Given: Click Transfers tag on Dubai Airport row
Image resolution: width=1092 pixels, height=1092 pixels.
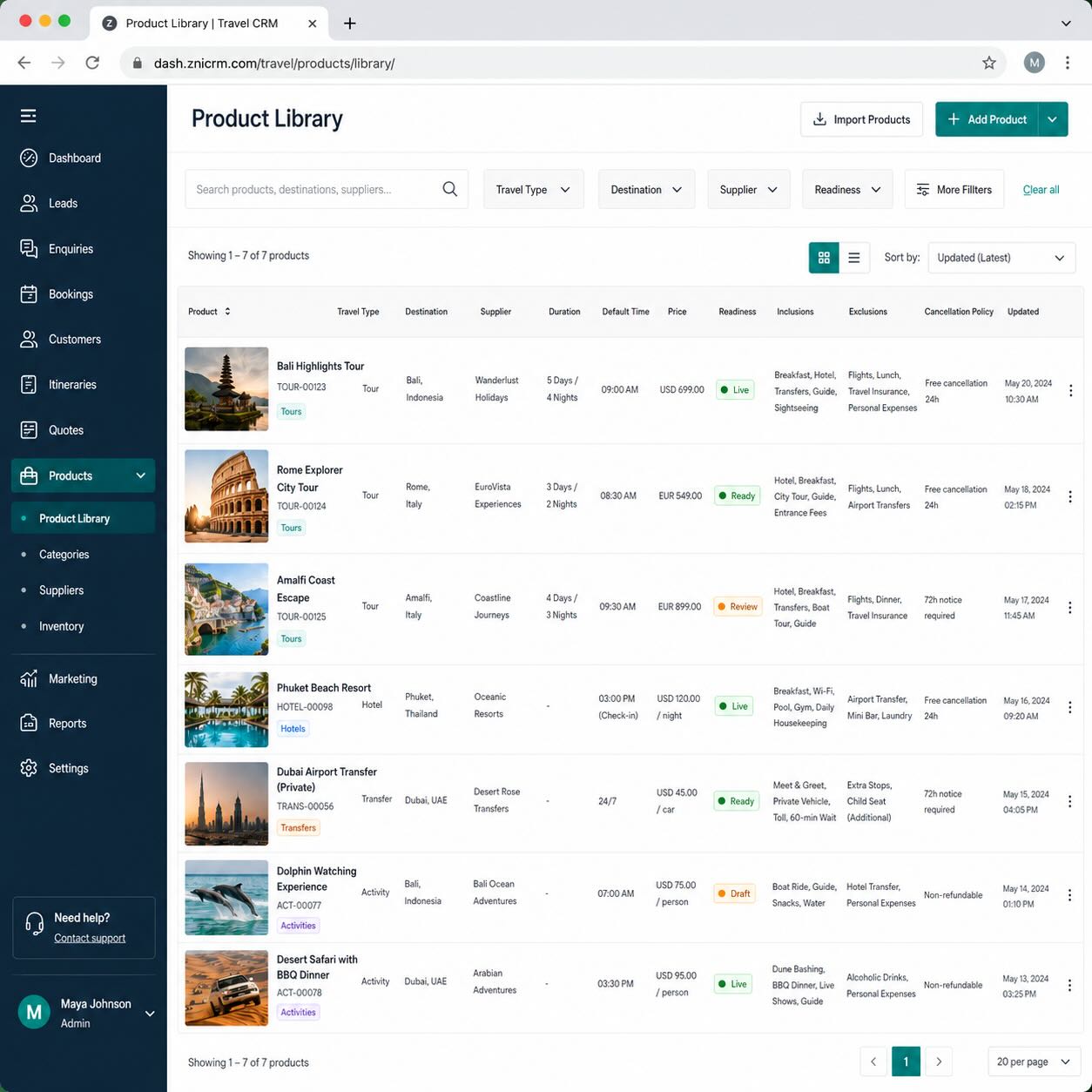Looking at the screenshot, I should [298, 828].
